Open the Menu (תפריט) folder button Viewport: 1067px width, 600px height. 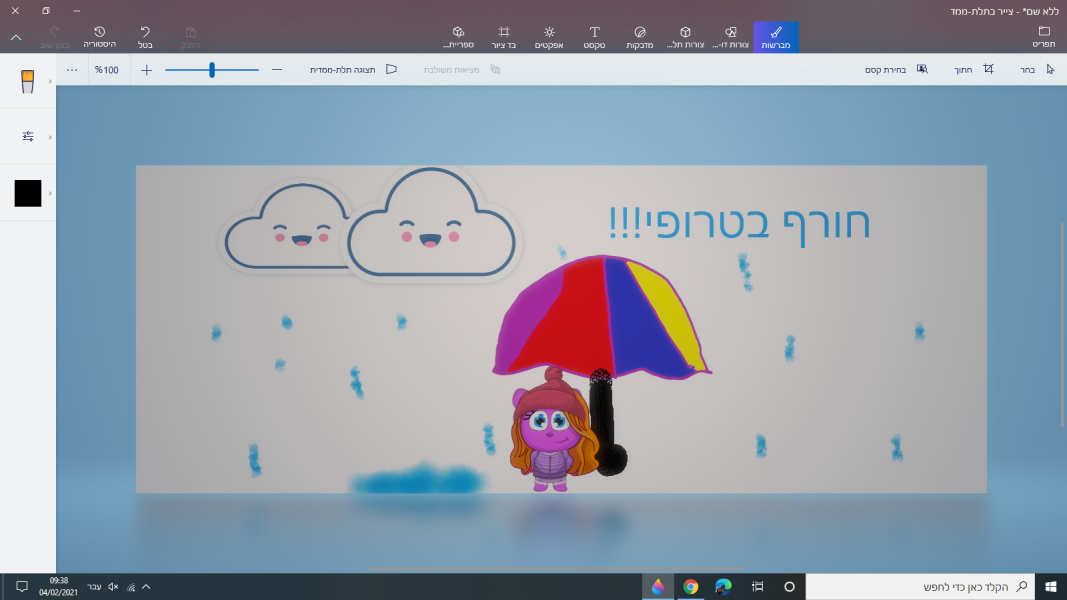(1044, 37)
